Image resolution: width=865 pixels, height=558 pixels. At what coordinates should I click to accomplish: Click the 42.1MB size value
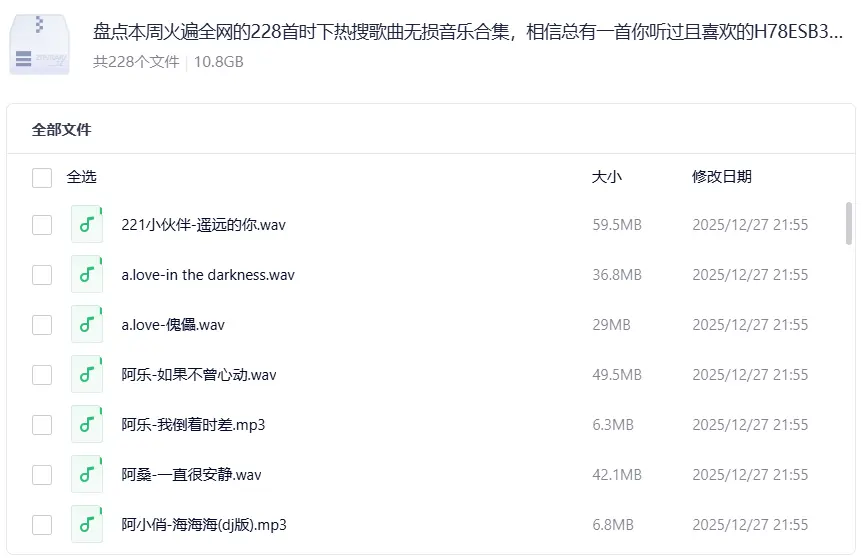tap(617, 475)
